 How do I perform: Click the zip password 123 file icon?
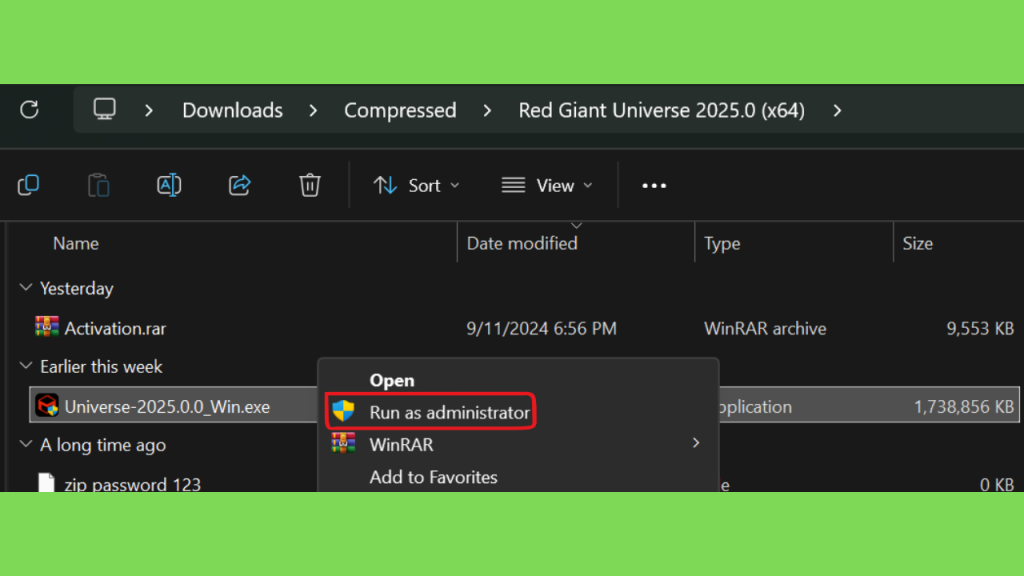coord(46,483)
